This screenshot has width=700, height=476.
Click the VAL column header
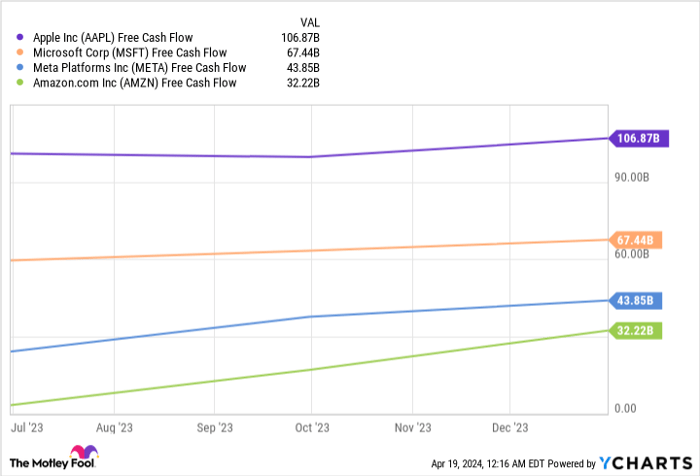click(310, 22)
